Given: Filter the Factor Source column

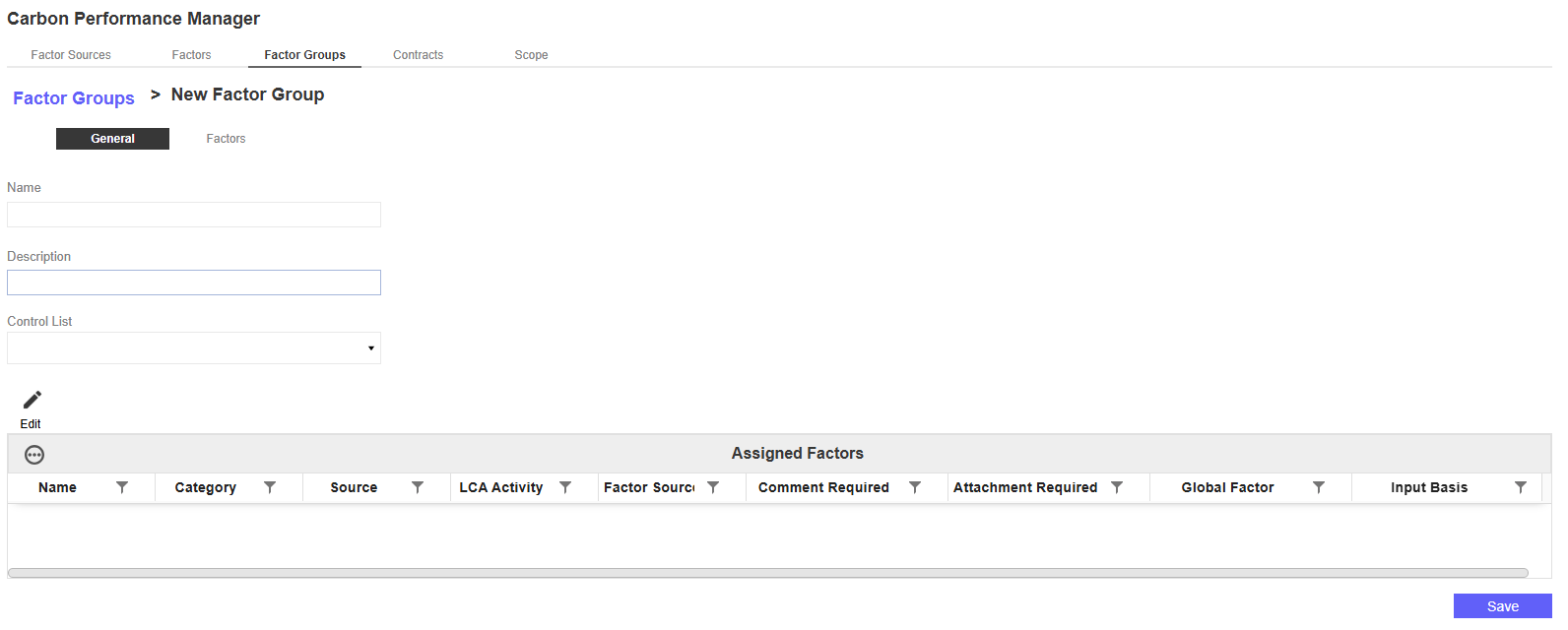Looking at the screenshot, I should pos(713,487).
